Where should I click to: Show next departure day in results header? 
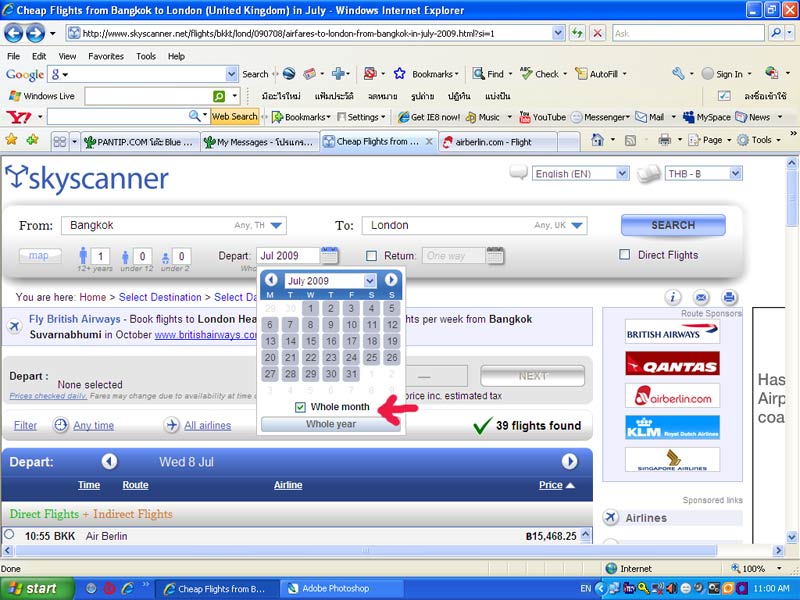[569, 462]
